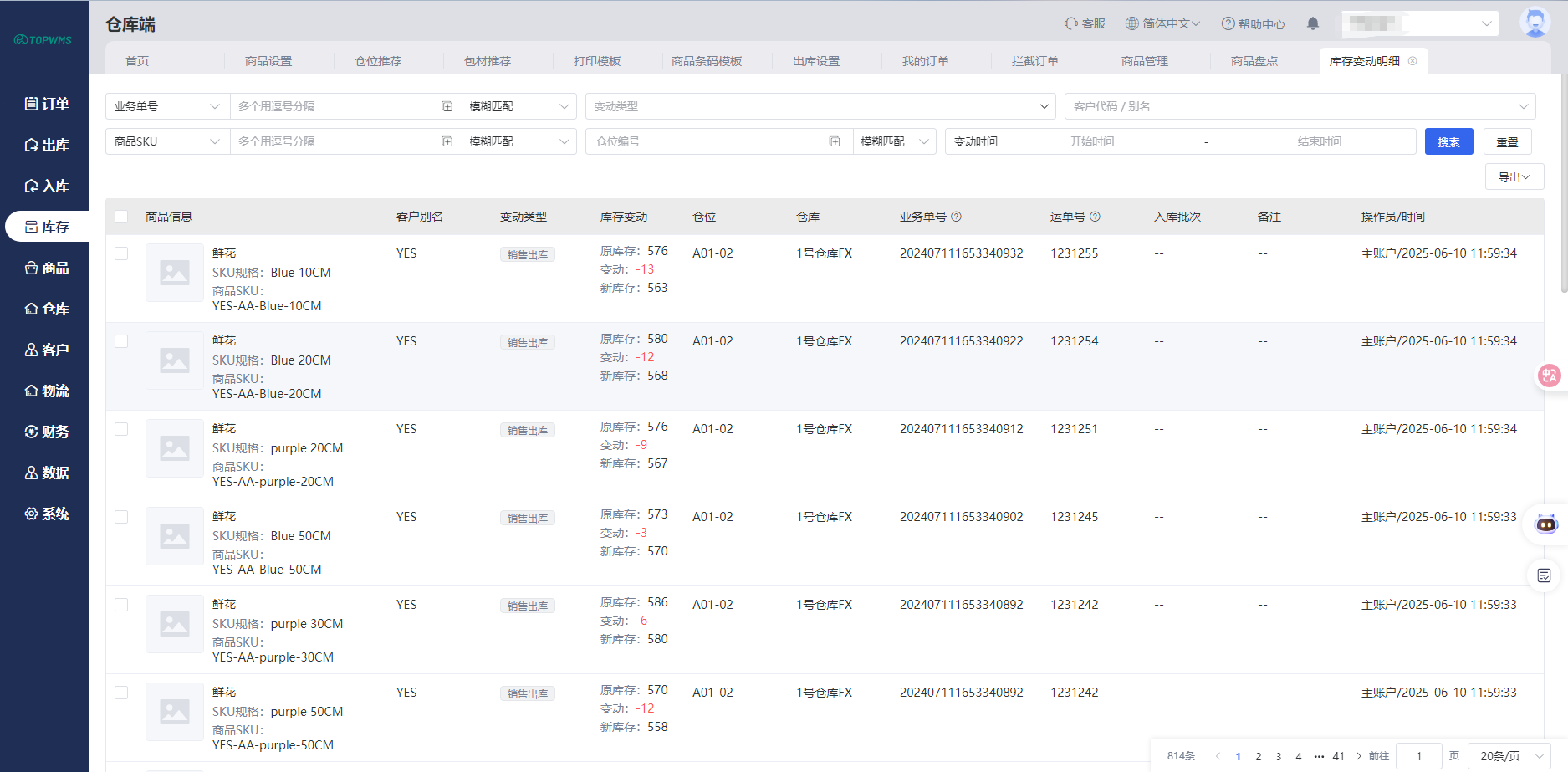The image size is (1568, 772).
Task: Select the 库存 sidebar item
Action: point(47,227)
